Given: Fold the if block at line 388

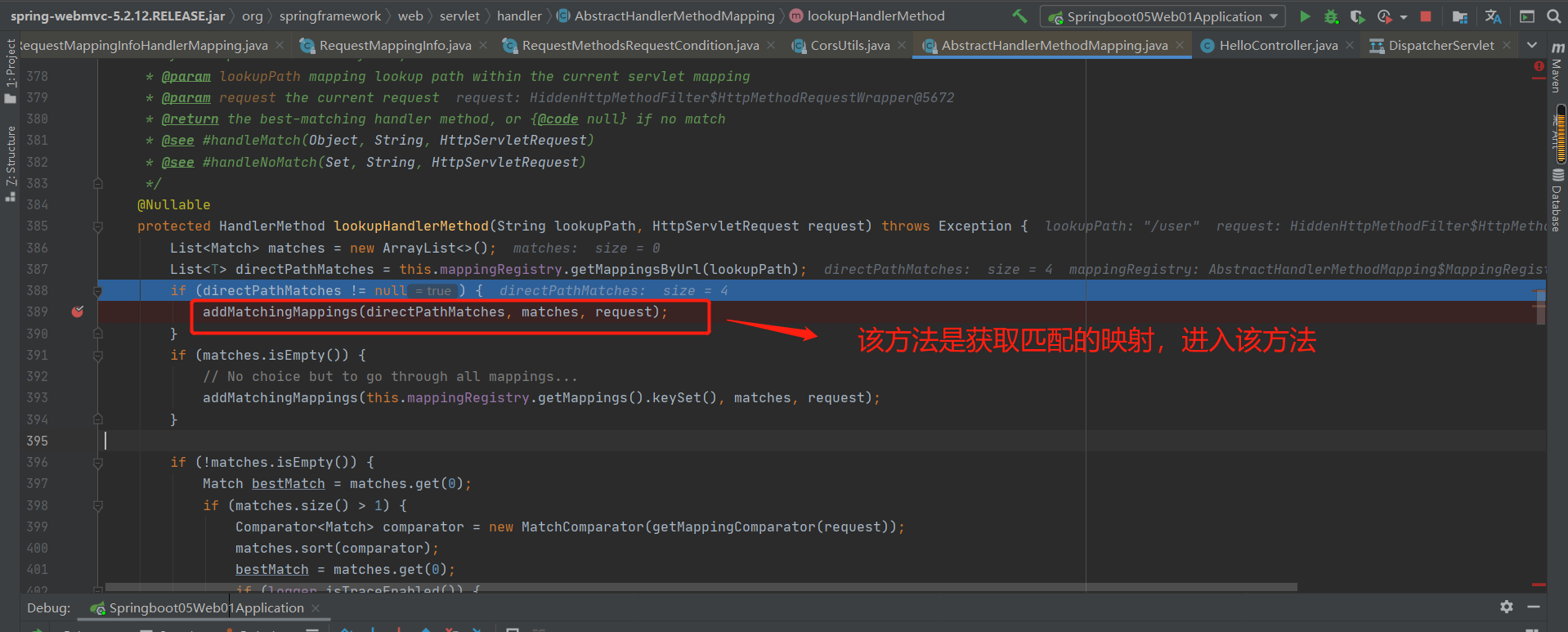Looking at the screenshot, I should (x=98, y=290).
